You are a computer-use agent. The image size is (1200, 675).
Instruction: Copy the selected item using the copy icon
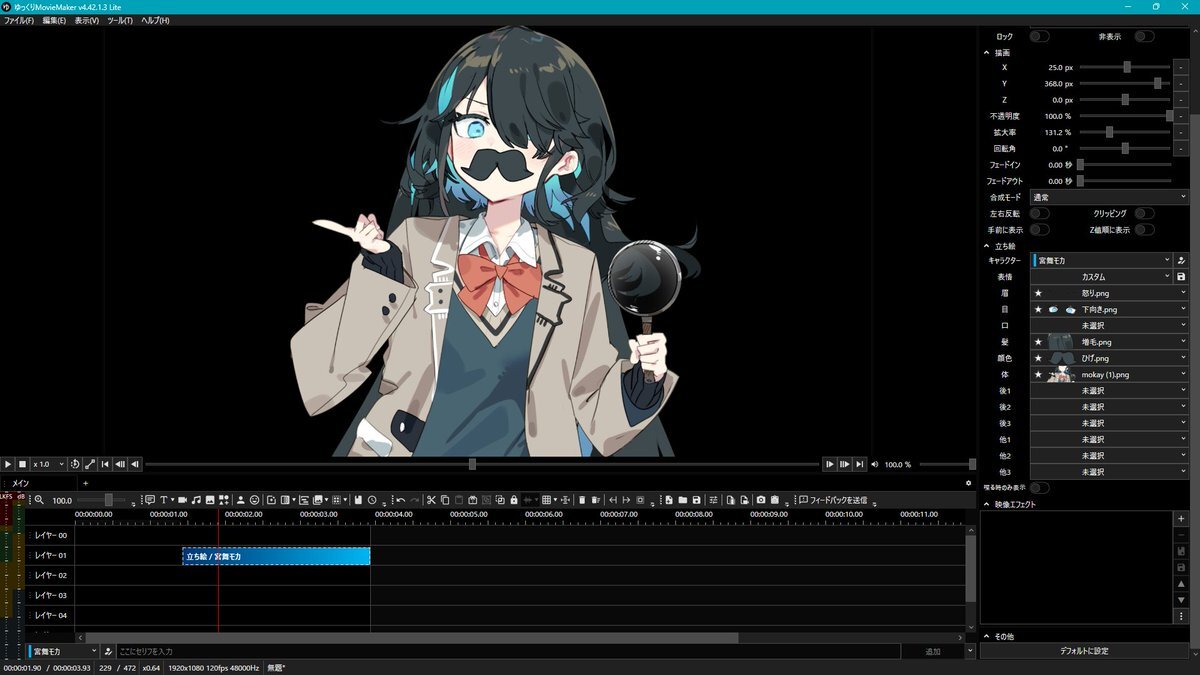445,499
